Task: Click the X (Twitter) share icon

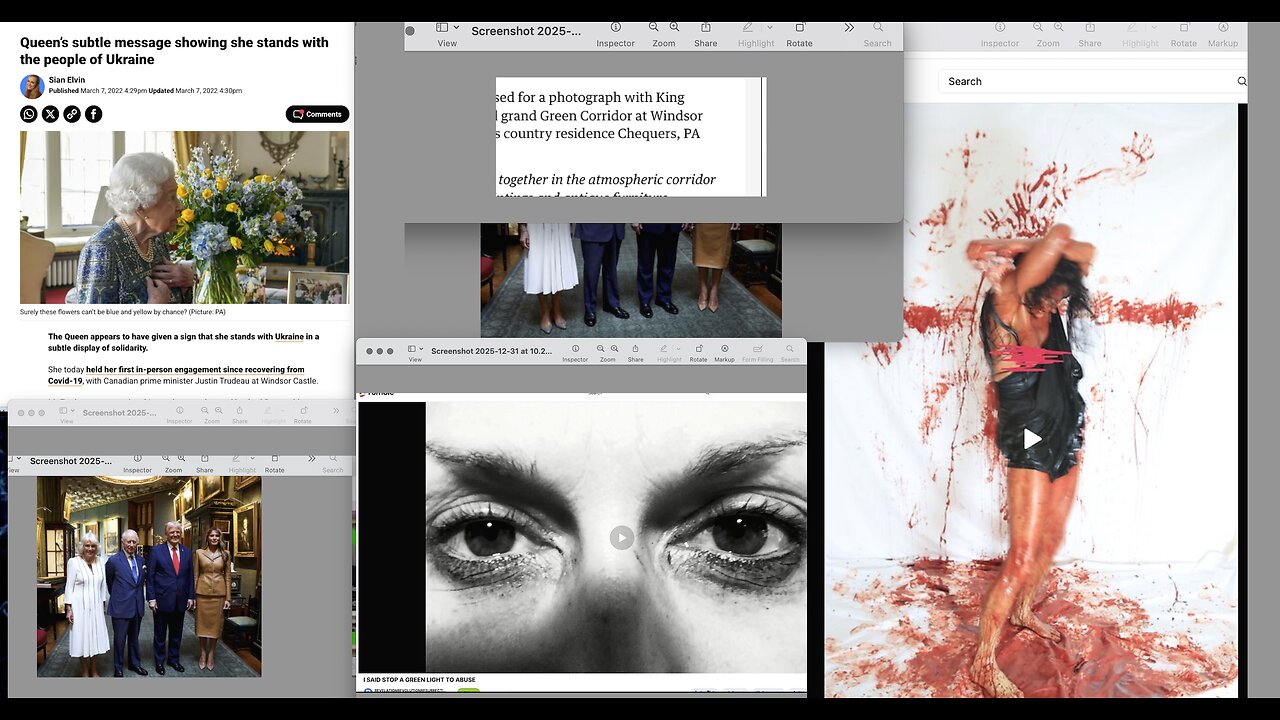Action: point(50,114)
